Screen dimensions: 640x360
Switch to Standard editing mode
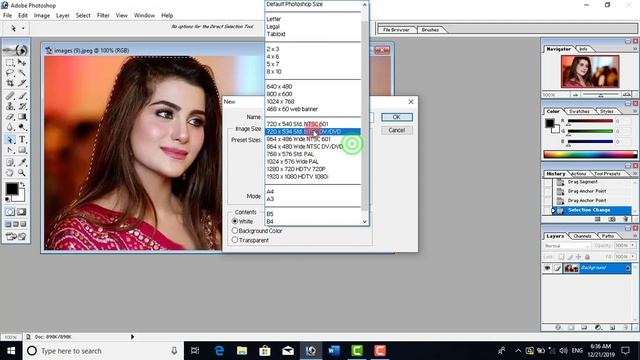tap(10, 212)
